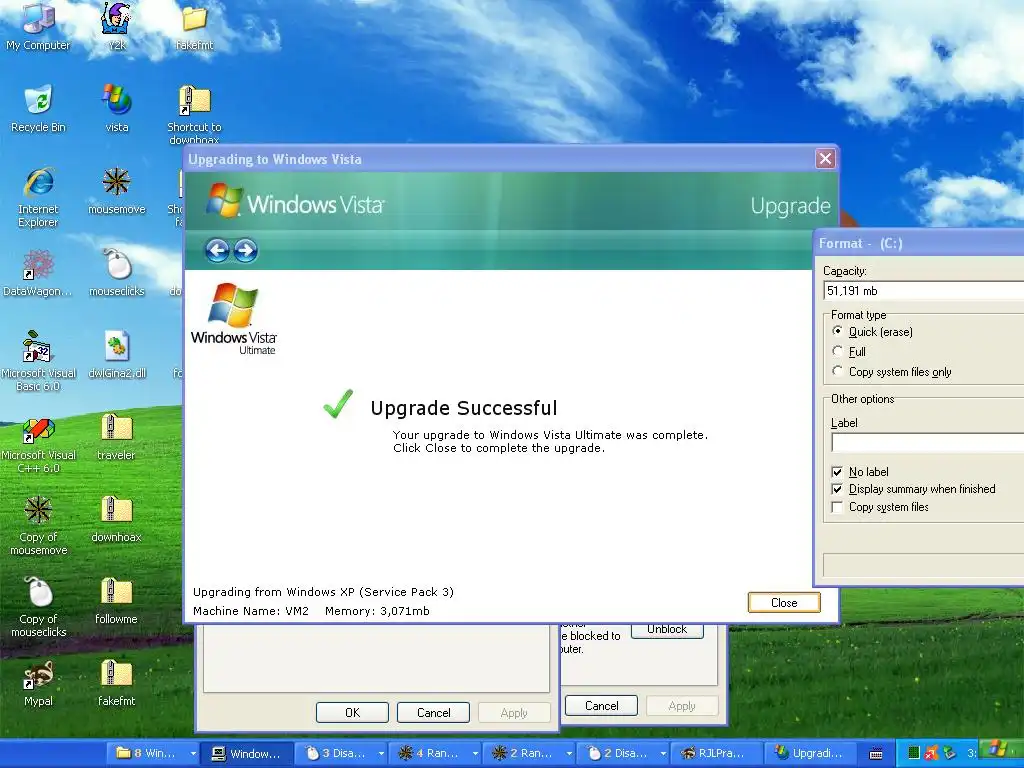
Task: Click Cancel next to the OK button
Action: coord(433,712)
